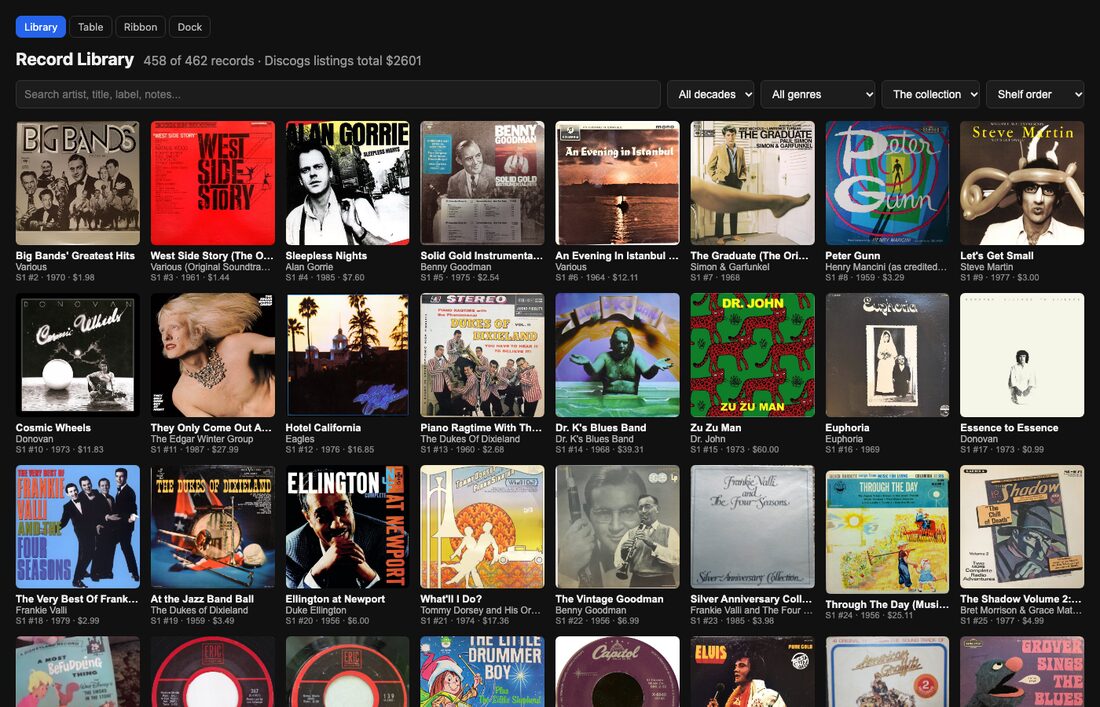
Task: Open the Peter Gunn album cover
Action: [887, 183]
